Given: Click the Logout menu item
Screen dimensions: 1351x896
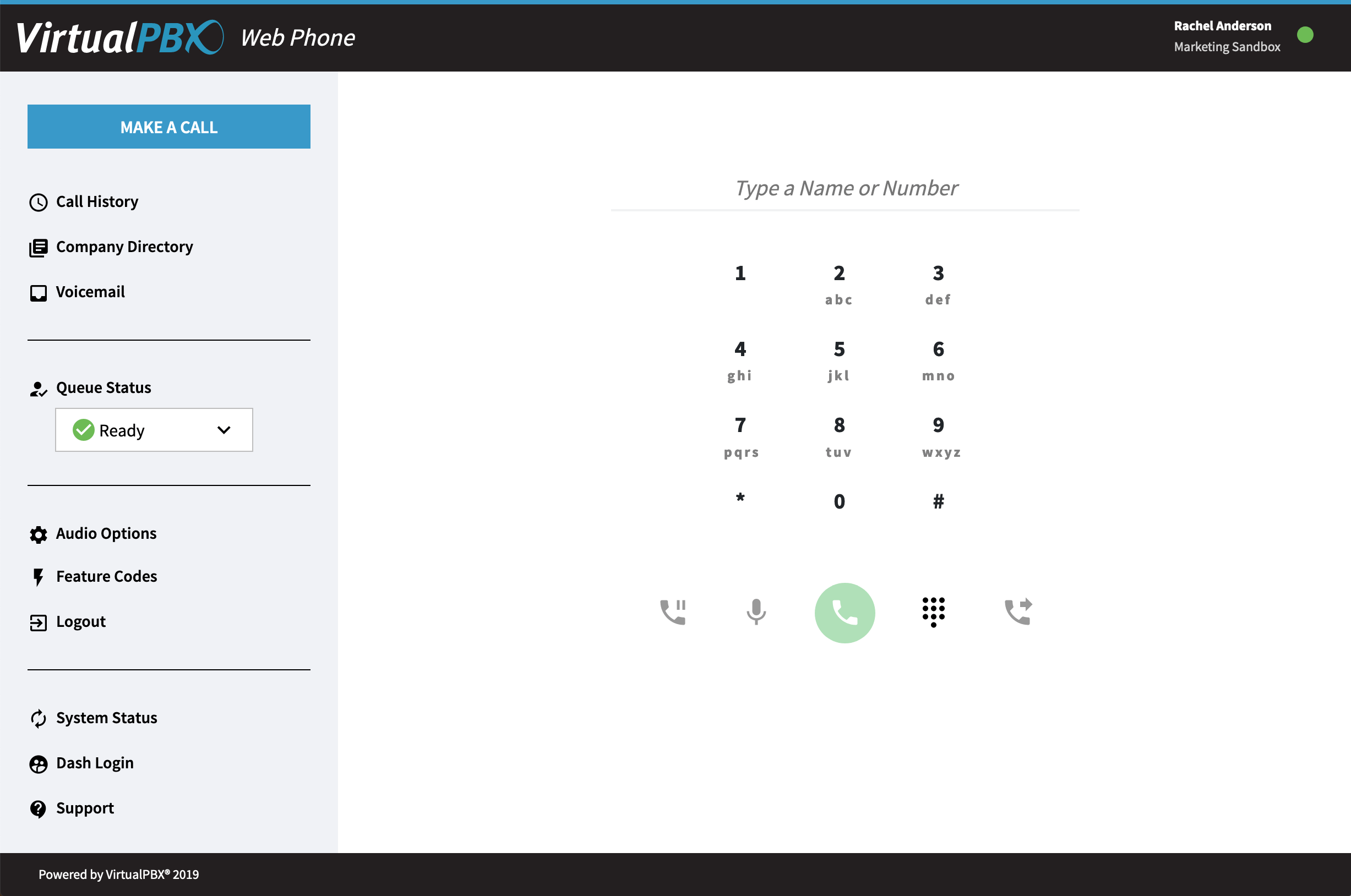Looking at the screenshot, I should pos(81,621).
